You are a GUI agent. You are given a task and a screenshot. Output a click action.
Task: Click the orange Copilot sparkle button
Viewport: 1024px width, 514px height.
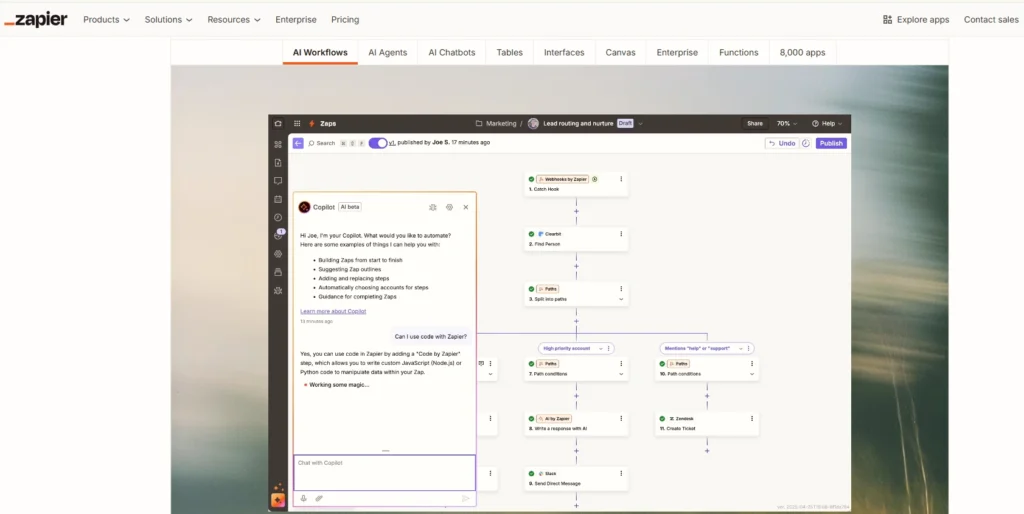(278, 501)
